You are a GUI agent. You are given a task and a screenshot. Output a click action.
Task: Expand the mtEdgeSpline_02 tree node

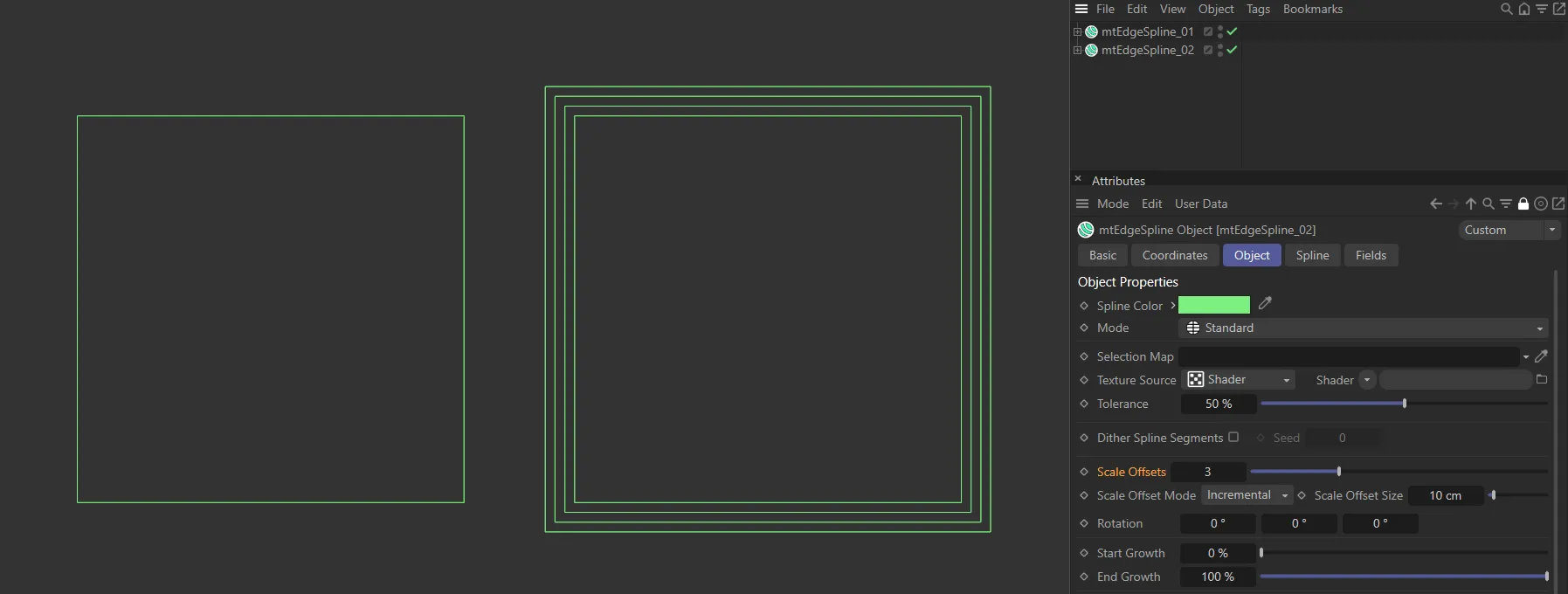1077,50
